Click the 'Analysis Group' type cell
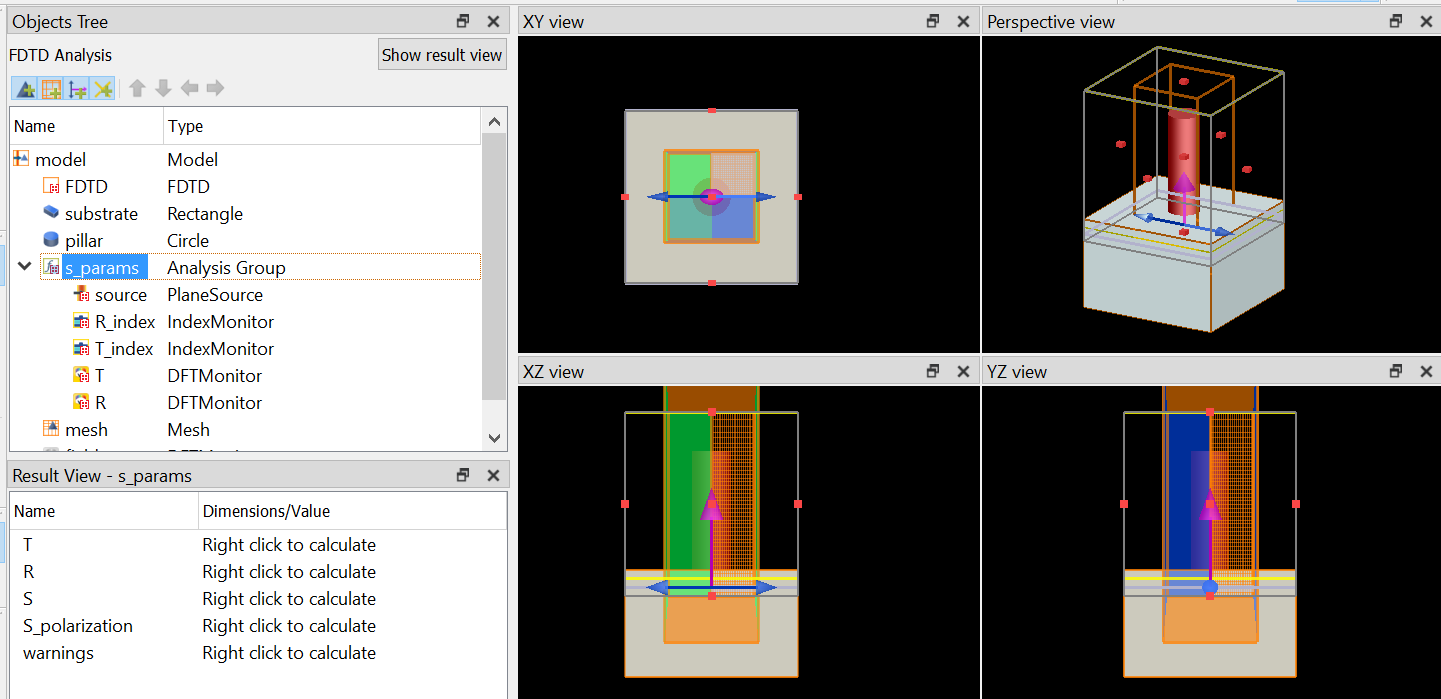Image resolution: width=1441 pixels, height=699 pixels. pyautogui.click(x=226, y=267)
